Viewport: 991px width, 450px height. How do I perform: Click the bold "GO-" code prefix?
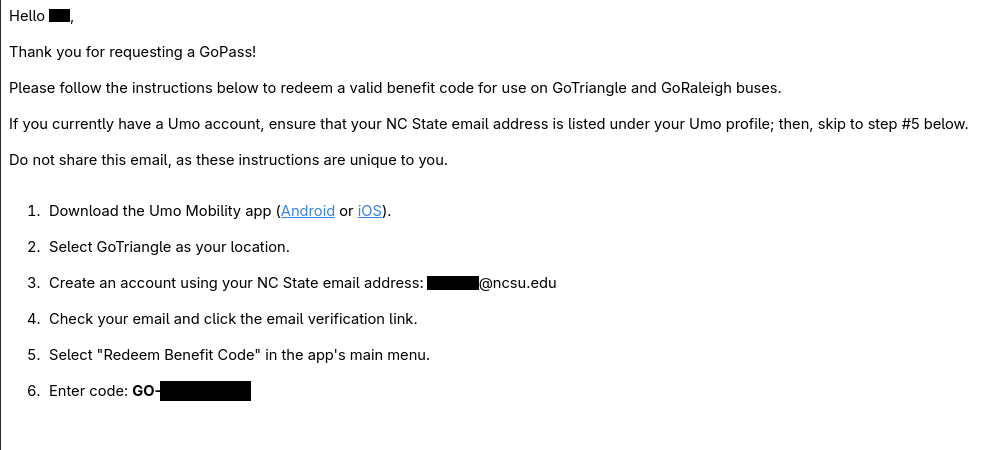(x=145, y=391)
